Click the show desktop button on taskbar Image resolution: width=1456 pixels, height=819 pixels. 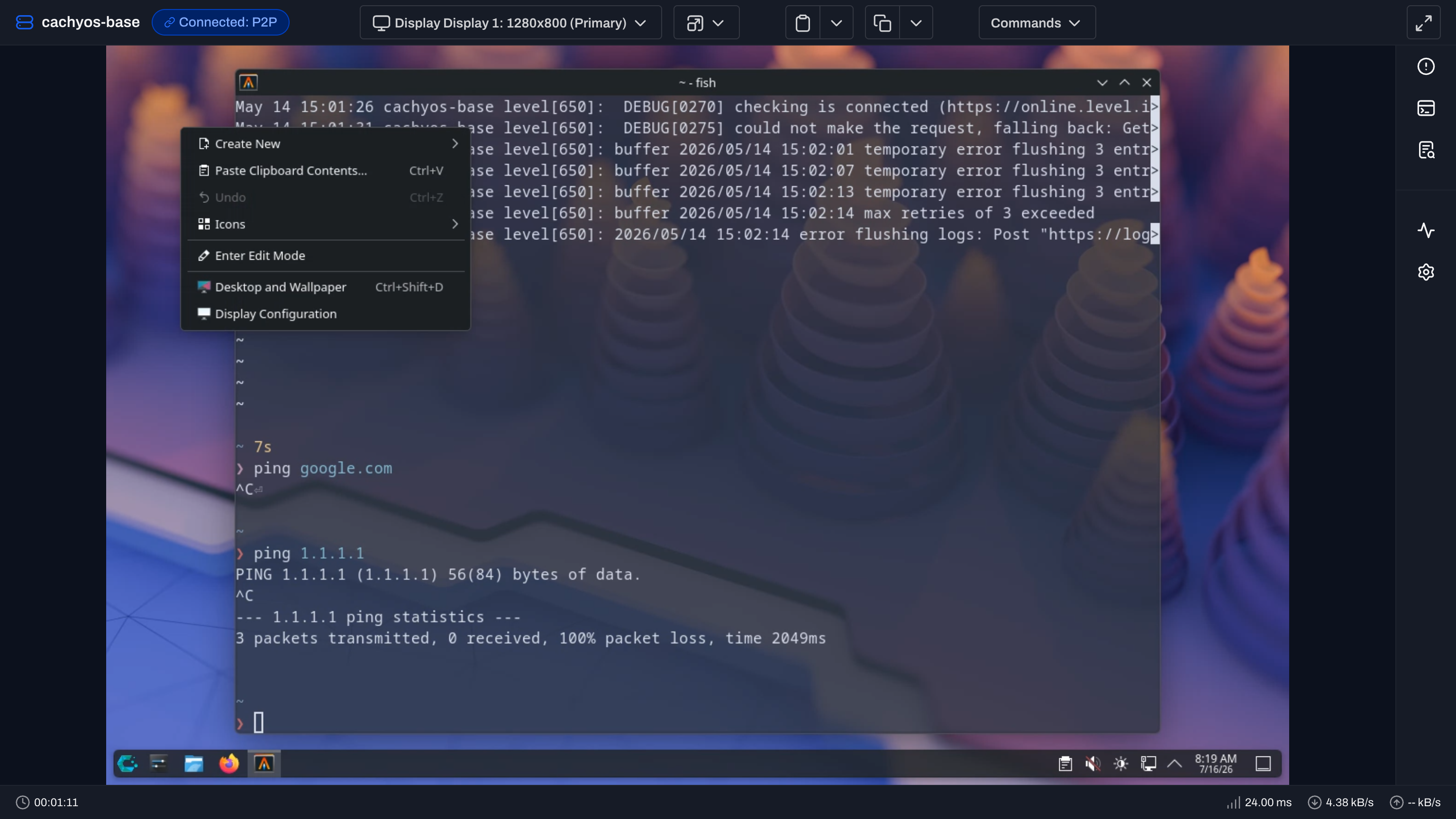[x=1263, y=764]
